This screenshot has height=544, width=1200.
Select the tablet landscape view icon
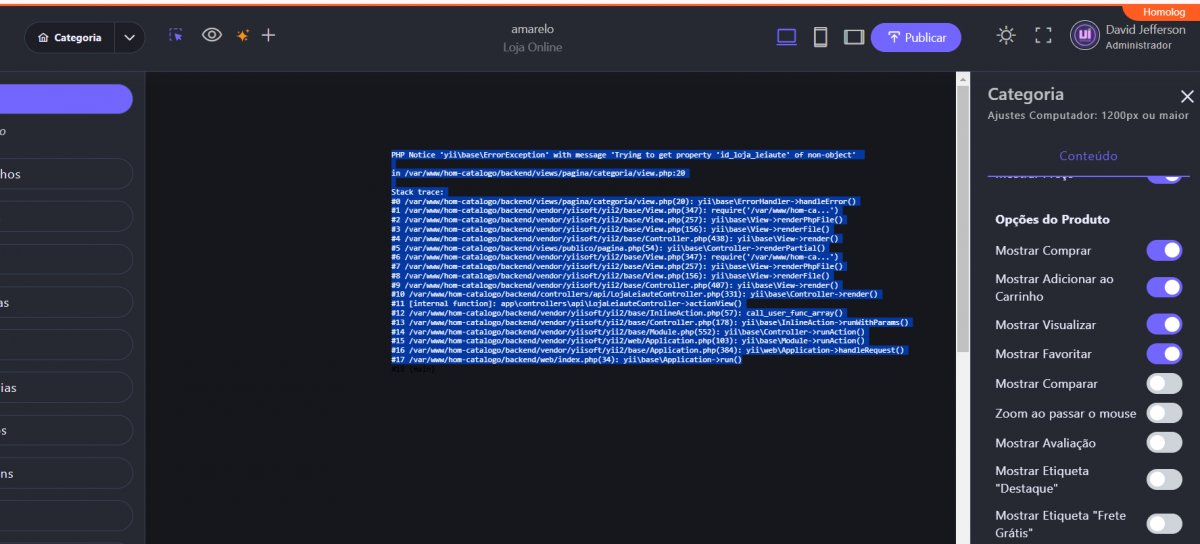coord(853,37)
